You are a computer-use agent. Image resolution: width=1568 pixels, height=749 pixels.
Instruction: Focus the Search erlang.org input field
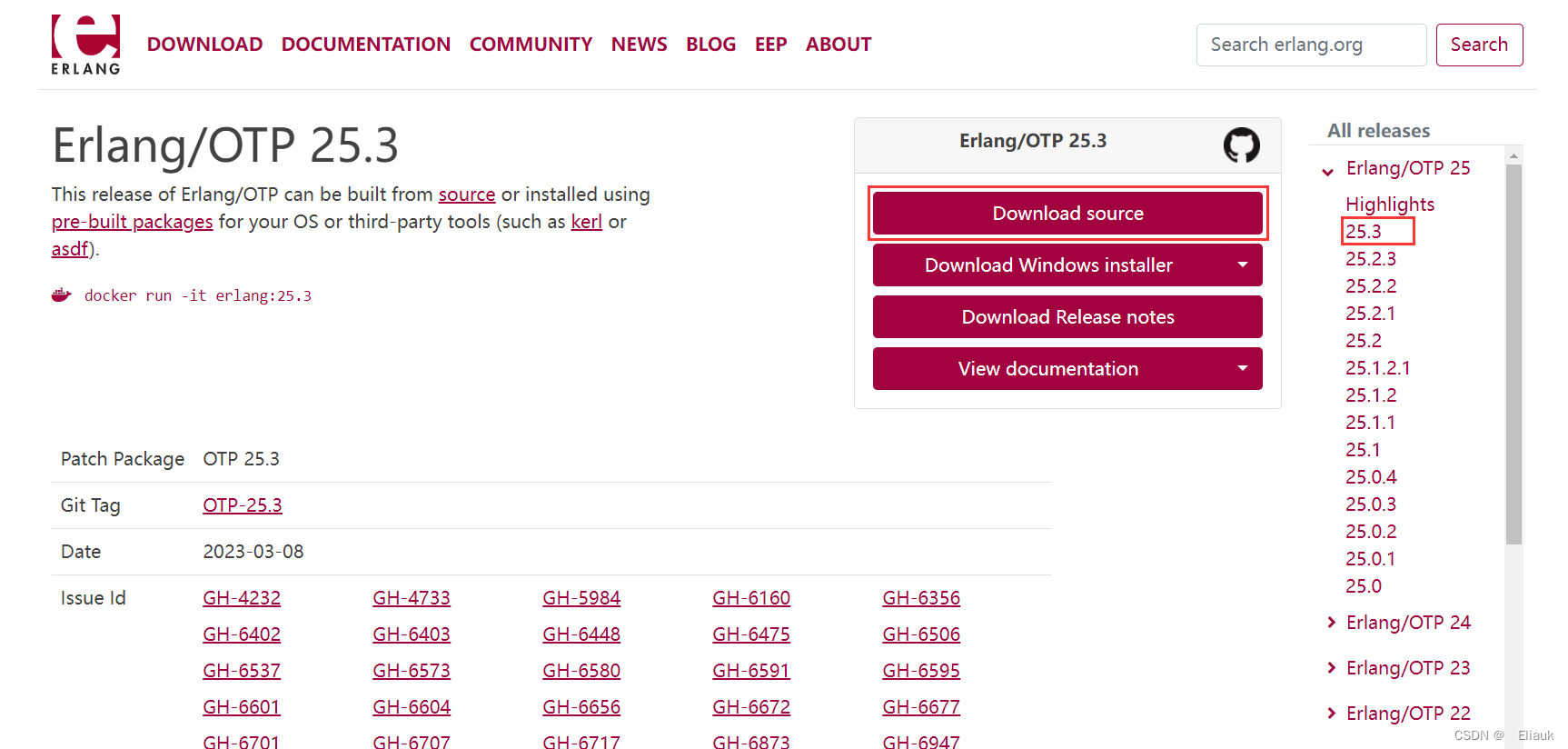pyautogui.click(x=1311, y=45)
